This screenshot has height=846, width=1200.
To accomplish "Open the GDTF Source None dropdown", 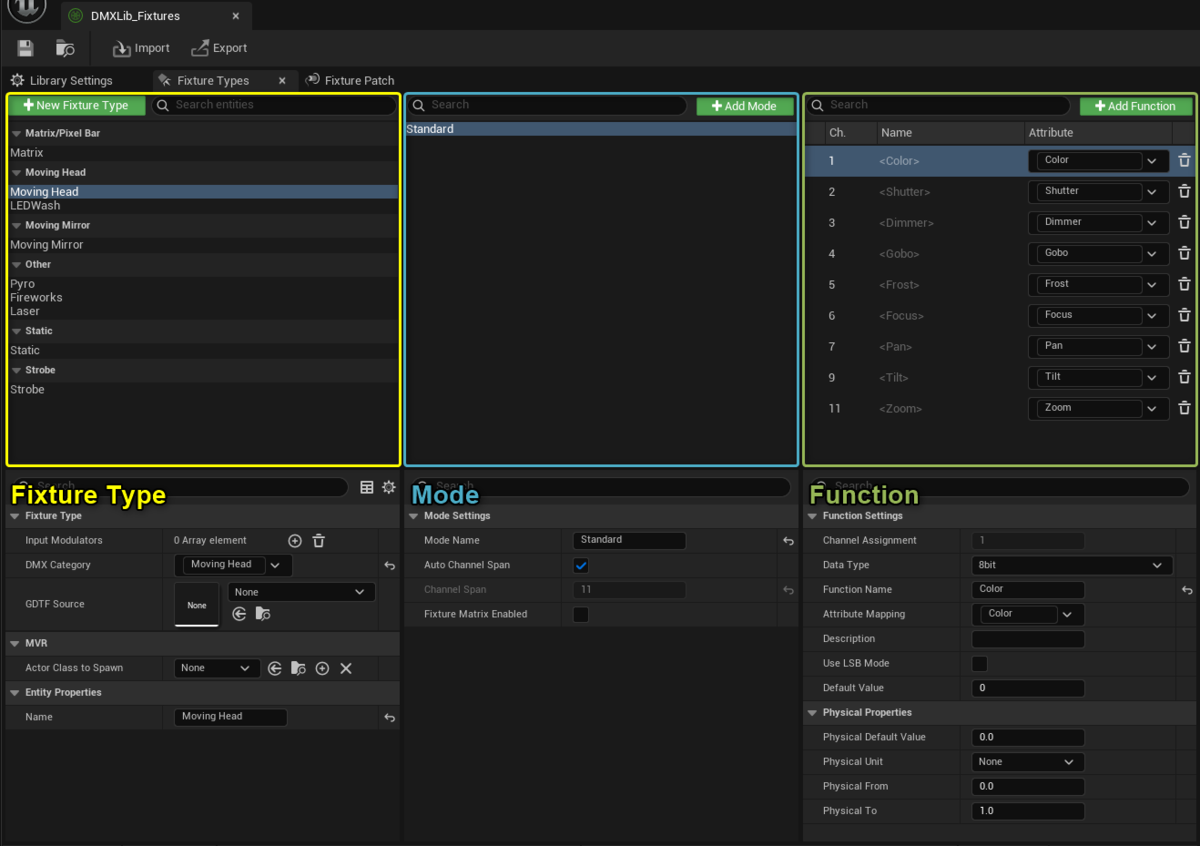I will [x=301, y=592].
